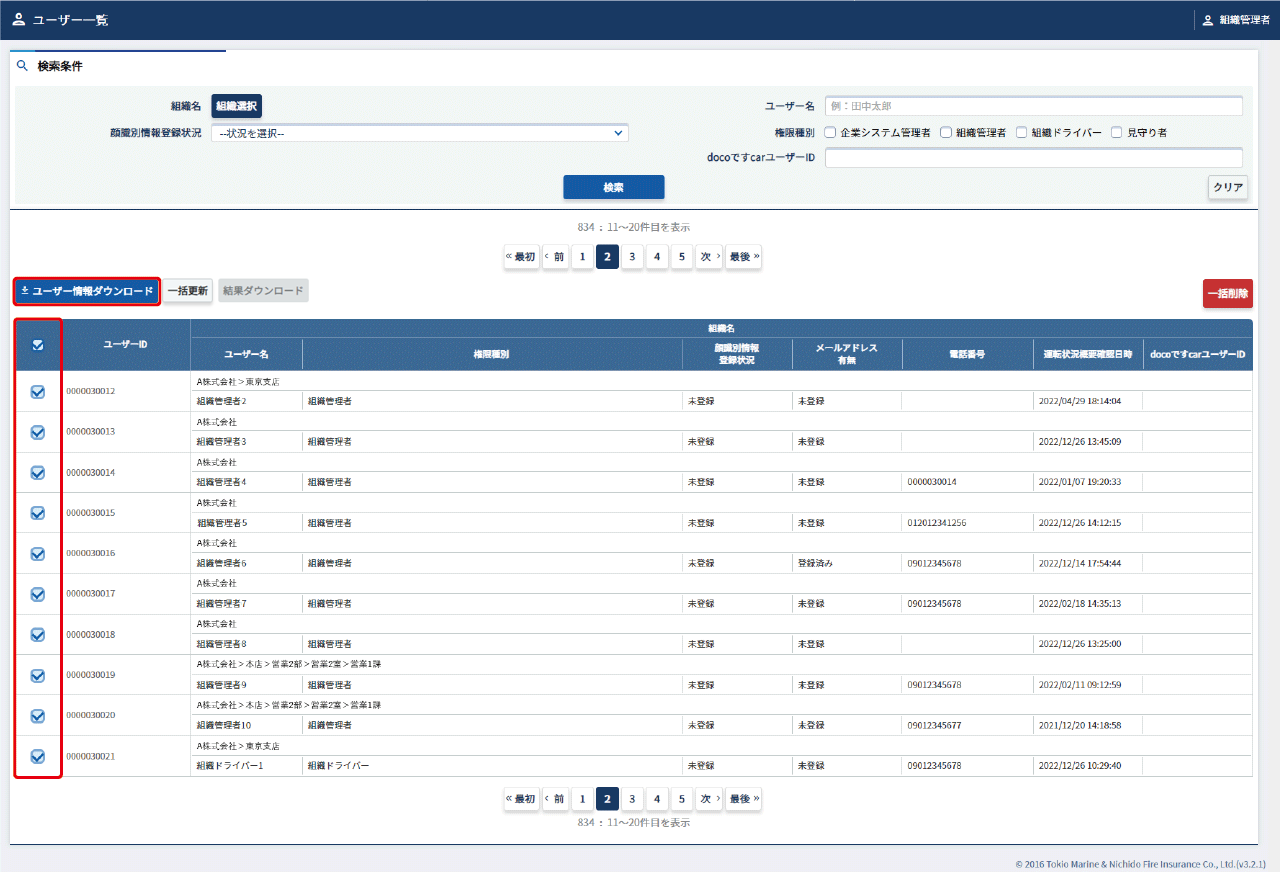
Task: Click the blue 検索 search button
Action: 613,187
